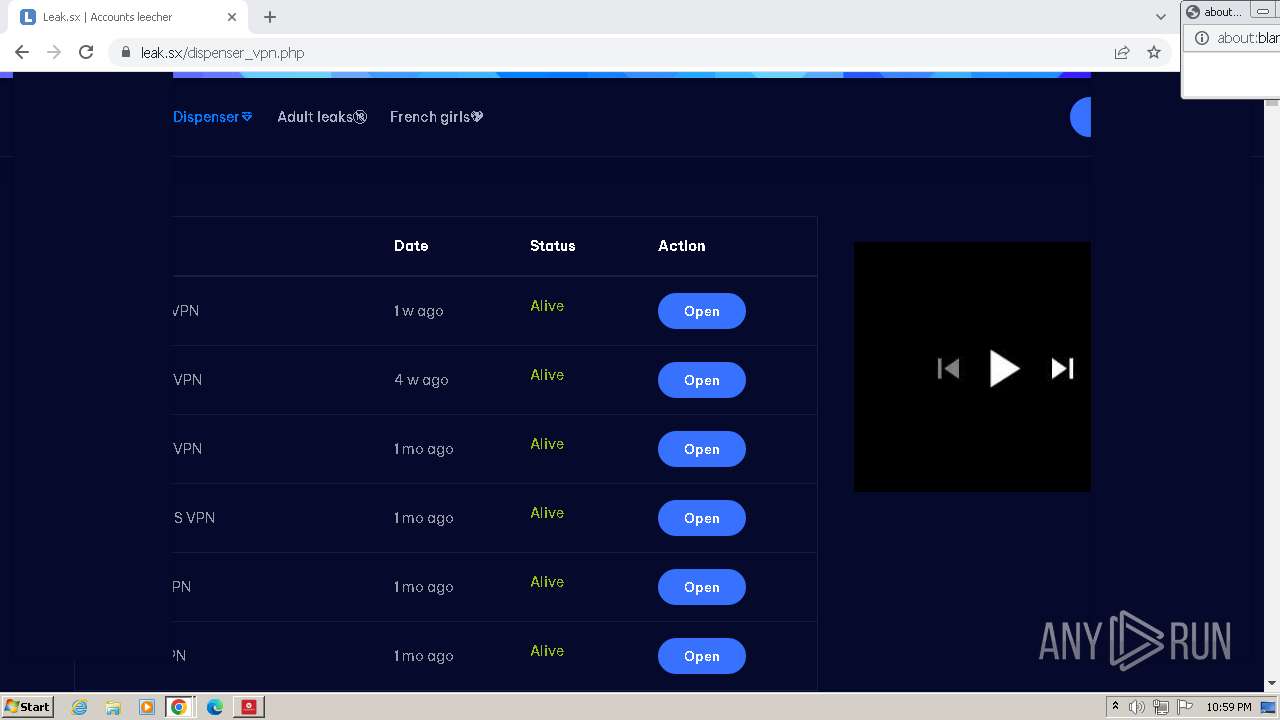Image resolution: width=1280 pixels, height=720 pixels.
Task: Minimize the about:blank popup window
Action: tap(1262, 11)
